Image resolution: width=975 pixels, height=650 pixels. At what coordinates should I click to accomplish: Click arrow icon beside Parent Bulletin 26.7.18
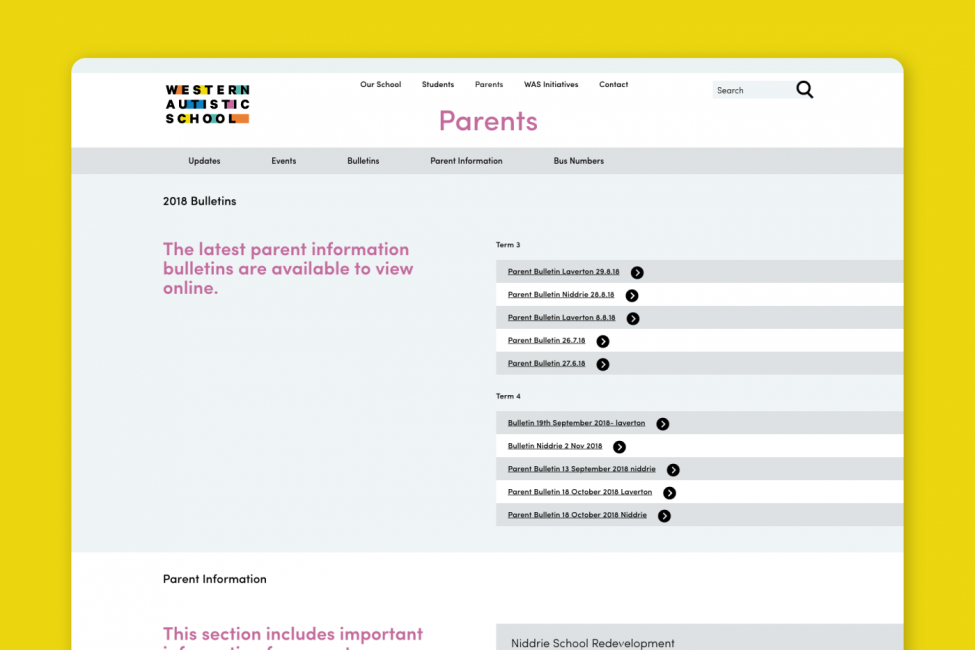click(x=603, y=341)
